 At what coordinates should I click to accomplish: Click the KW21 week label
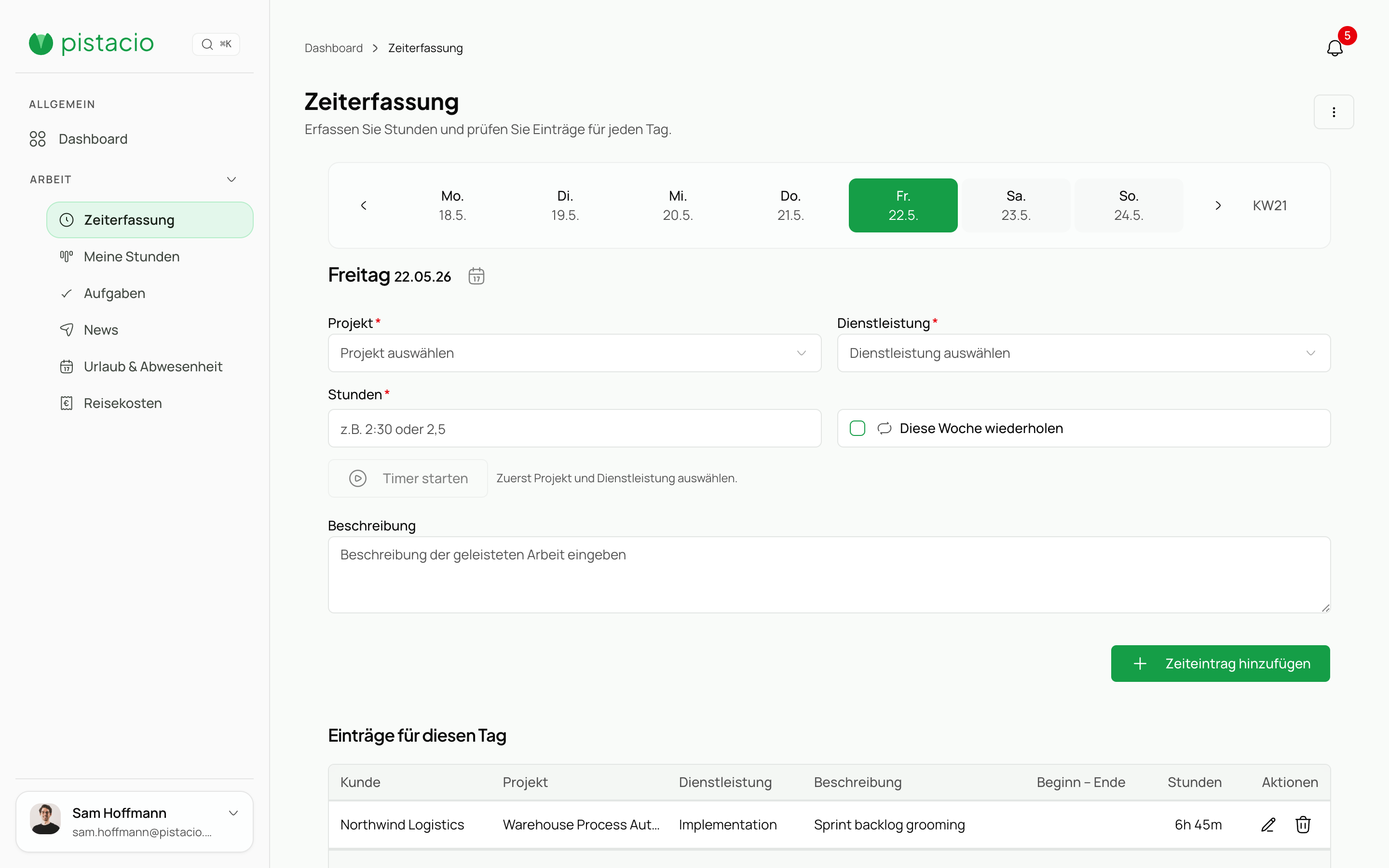click(1269, 205)
